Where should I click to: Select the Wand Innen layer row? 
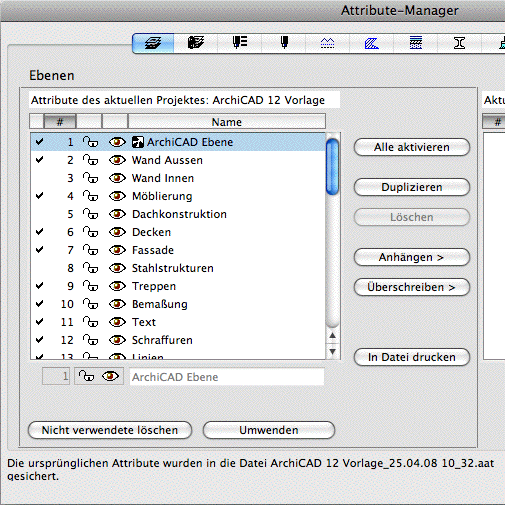pyautogui.click(x=178, y=178)
